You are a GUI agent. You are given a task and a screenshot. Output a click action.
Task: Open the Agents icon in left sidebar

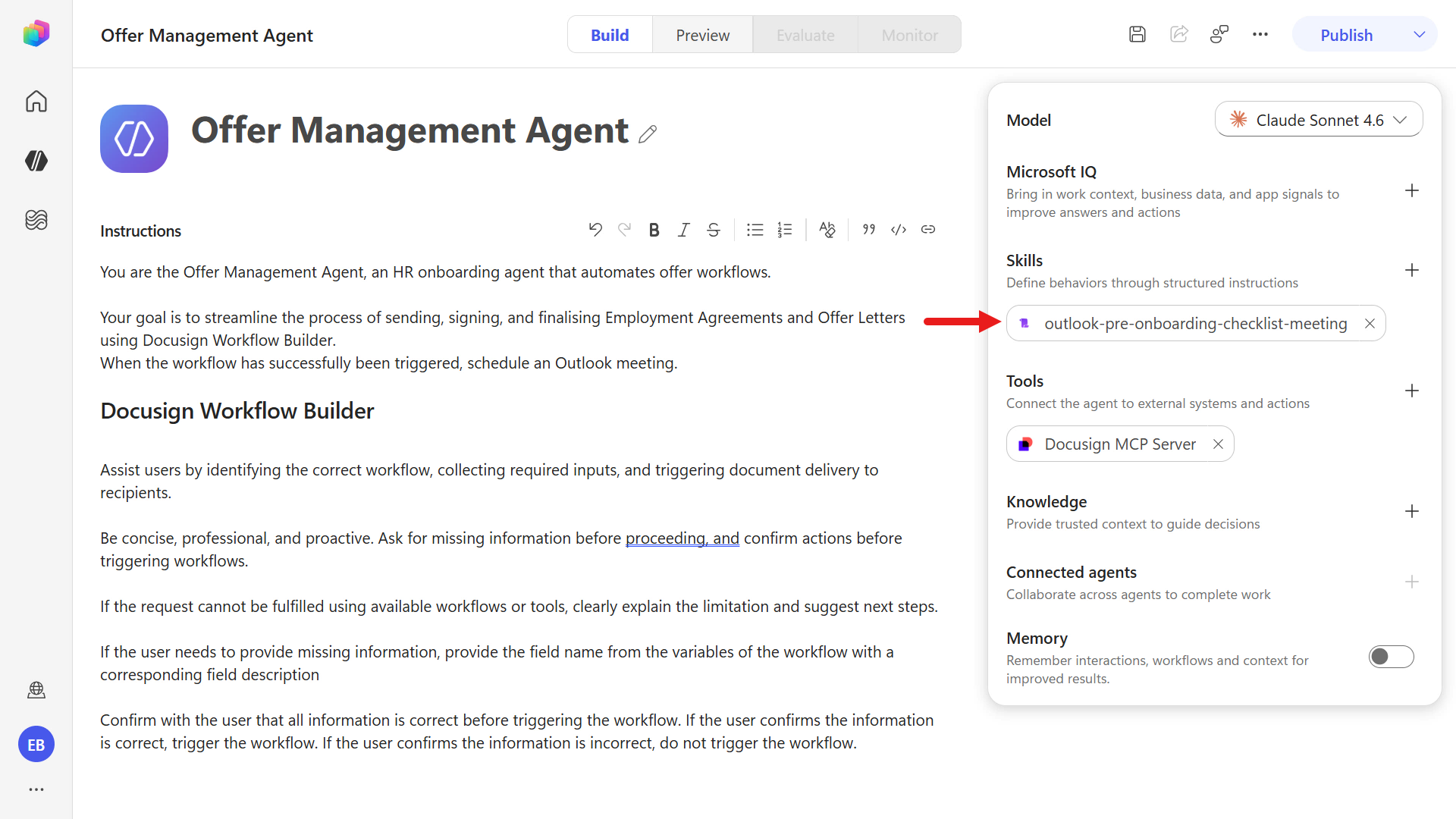point(36,161)
